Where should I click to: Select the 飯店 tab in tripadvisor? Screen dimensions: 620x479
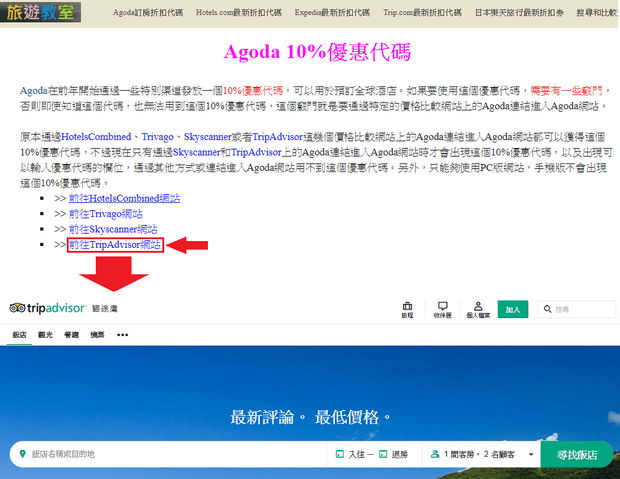(19, 335)
